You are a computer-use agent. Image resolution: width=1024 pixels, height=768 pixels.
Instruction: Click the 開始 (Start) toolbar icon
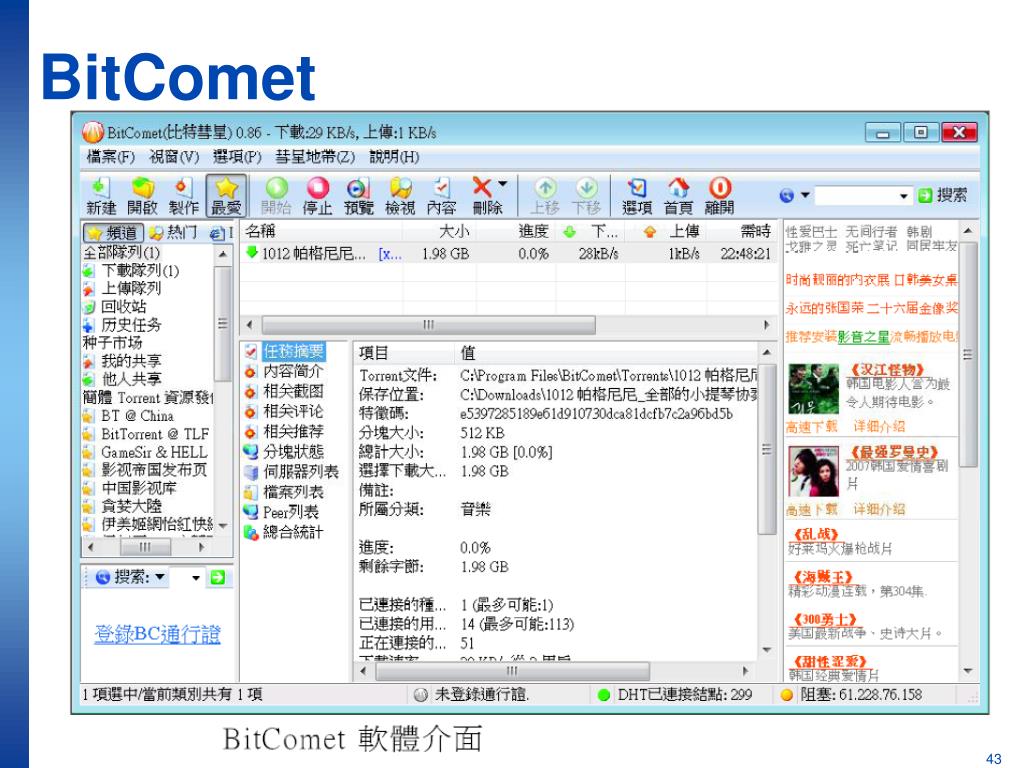tap(276, 196)
